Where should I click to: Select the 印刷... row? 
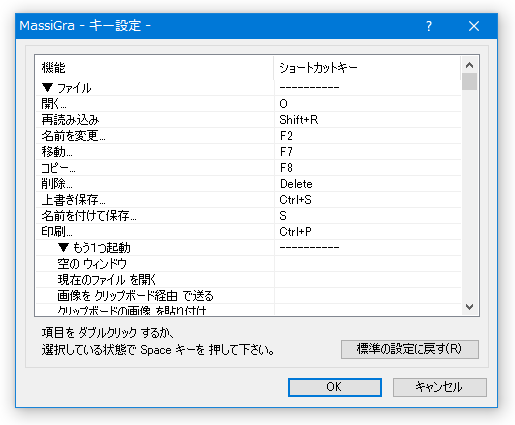tap(248, 232)
